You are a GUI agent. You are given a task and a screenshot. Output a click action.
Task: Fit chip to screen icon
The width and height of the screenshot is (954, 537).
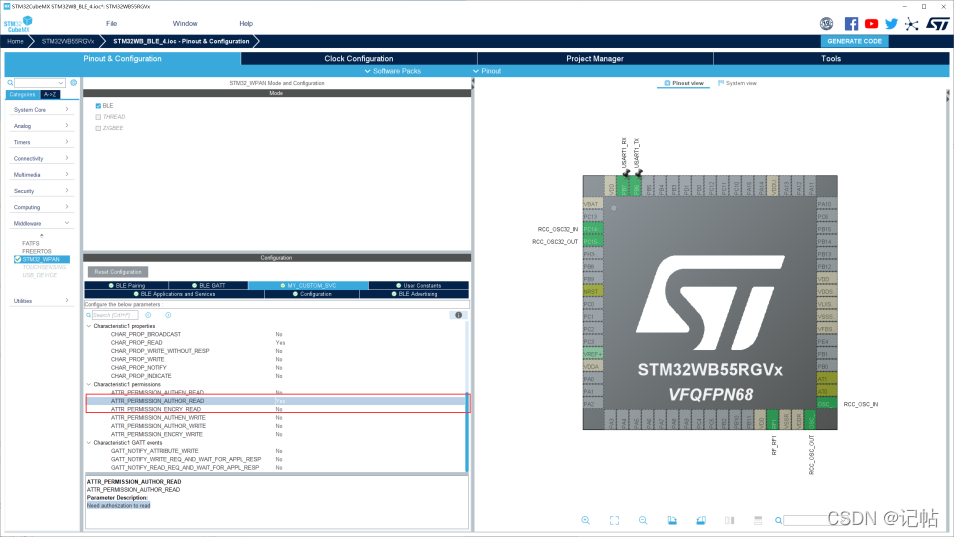(x=615, y=521)
